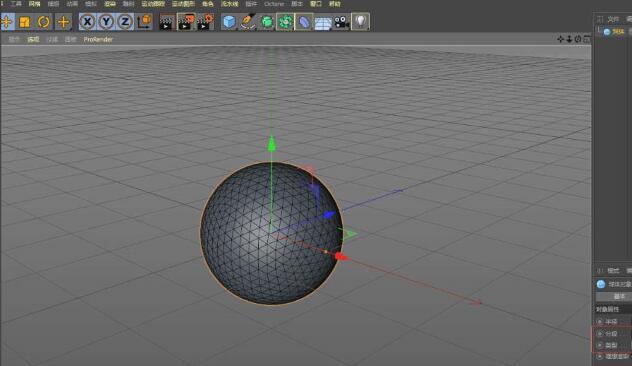Toggle the X axis lock
The height and width of the screenshot is (366, 632).
[87, 22]
